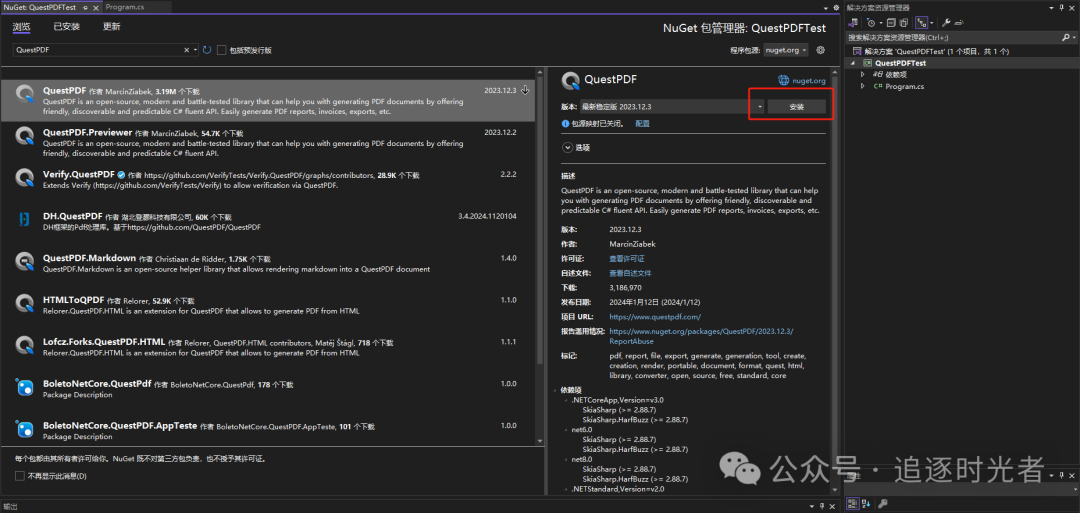Screen dimensions: 1080x513
Task: Clear the QuestPDF search text with X
Action: point(186,50)
